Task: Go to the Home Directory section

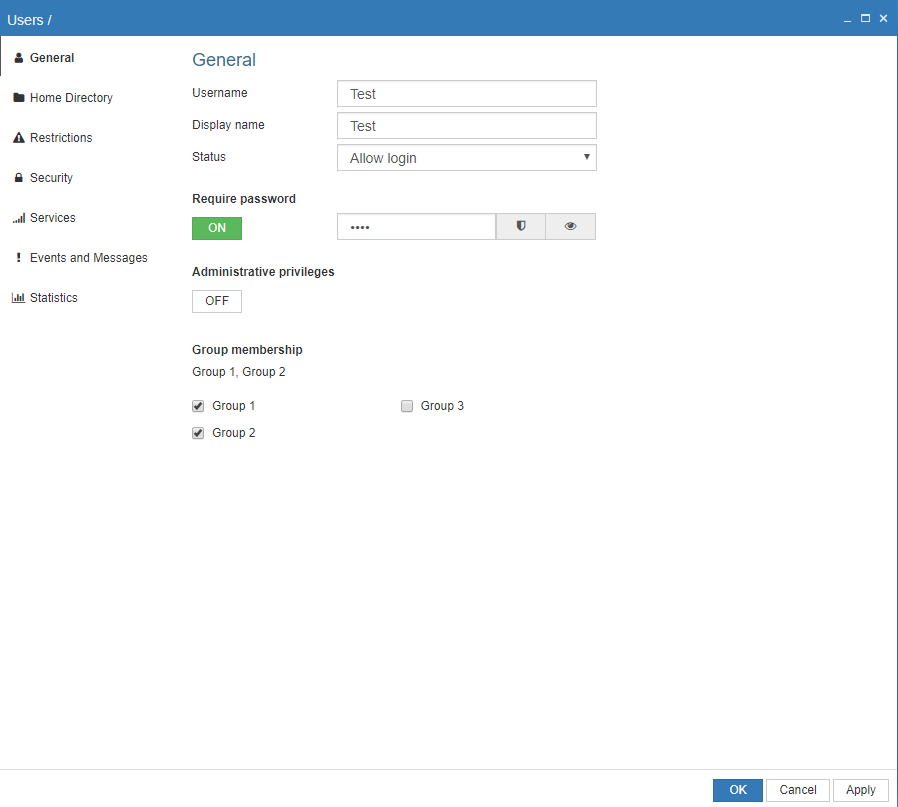Action: coord(70,97)
